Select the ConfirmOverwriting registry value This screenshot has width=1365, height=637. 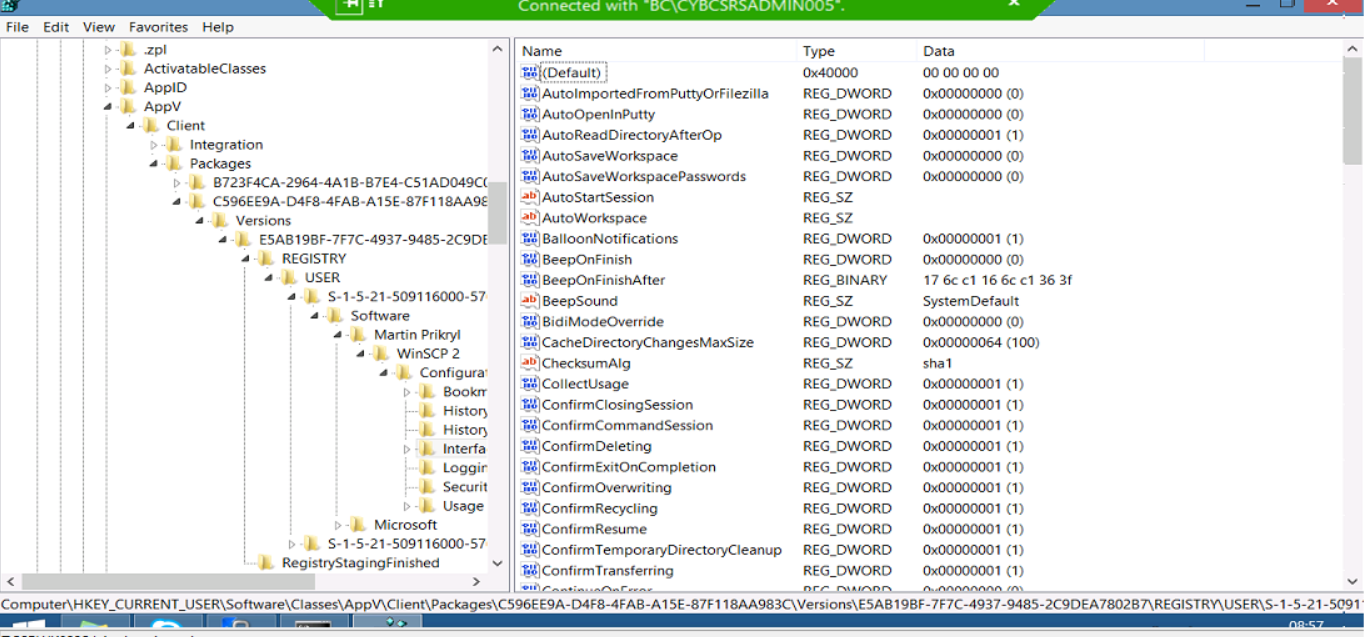[606, 488]
